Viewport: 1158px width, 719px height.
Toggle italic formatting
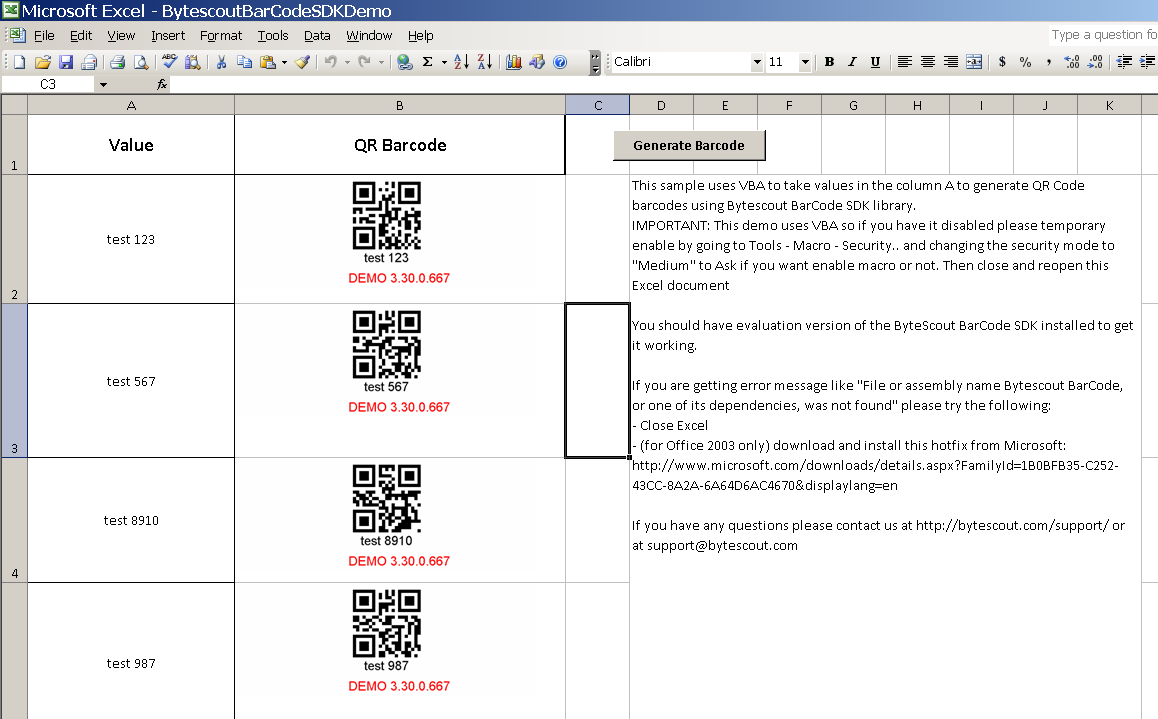point(852,62)
